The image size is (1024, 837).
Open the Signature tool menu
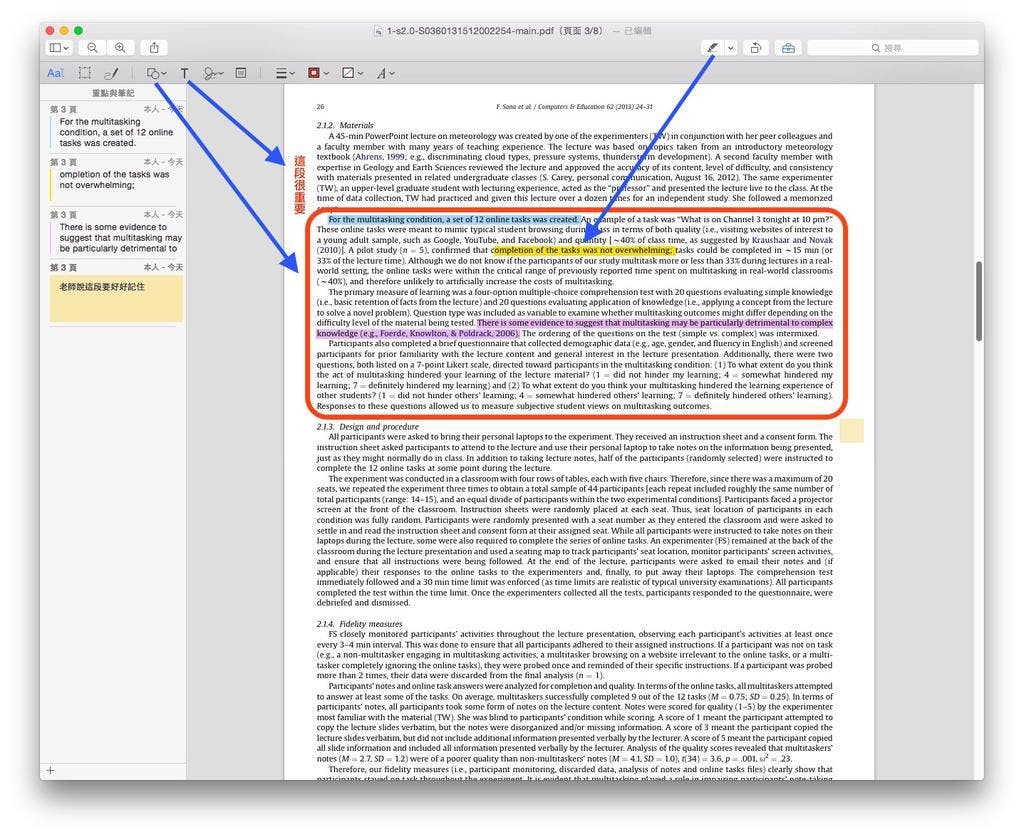pyautogui.click(x=213, y=73)
